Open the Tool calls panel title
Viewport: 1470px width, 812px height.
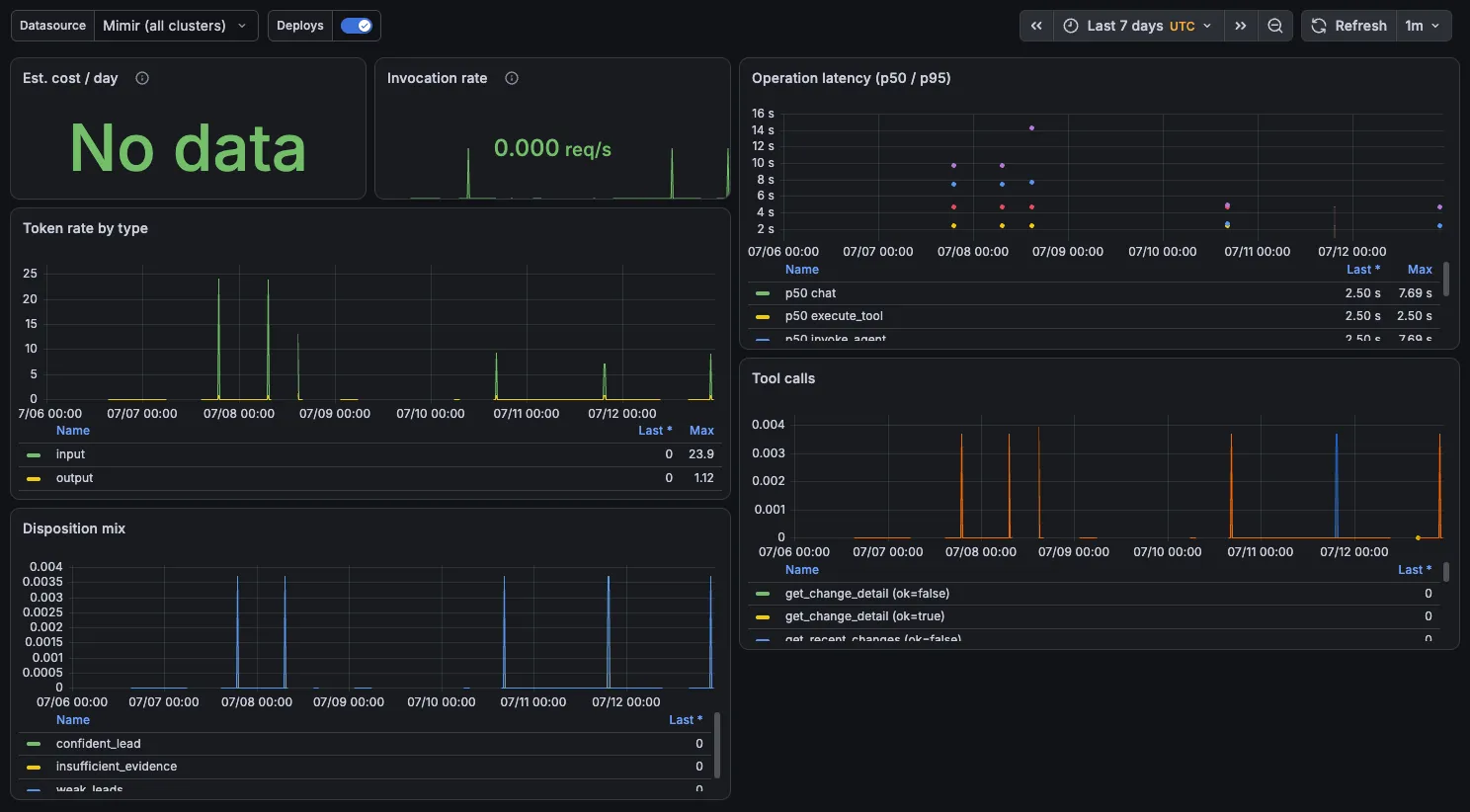click(x=783, y=378)
